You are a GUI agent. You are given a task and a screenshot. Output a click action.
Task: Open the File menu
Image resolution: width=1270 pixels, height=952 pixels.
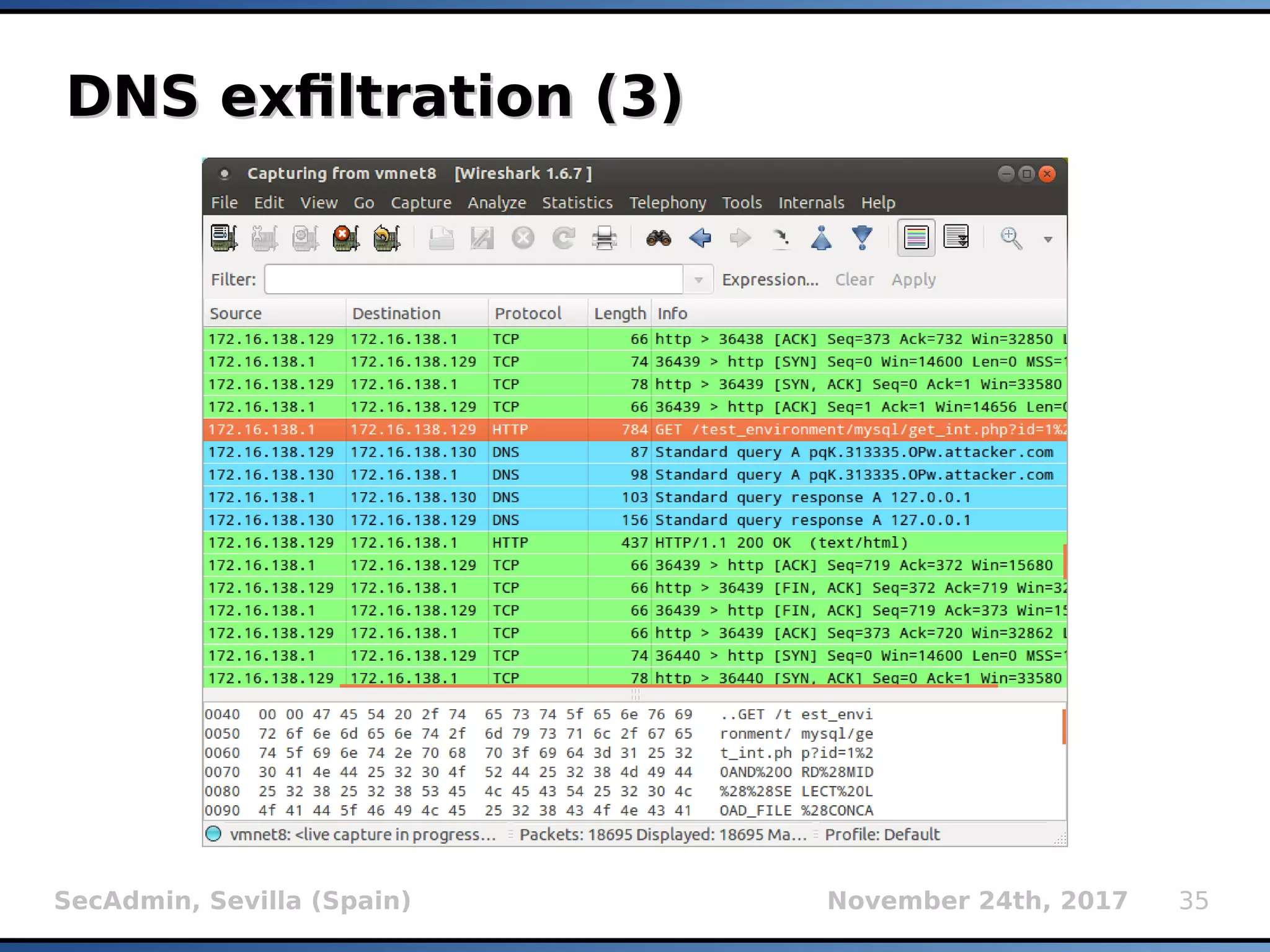[x=224, y=203]
